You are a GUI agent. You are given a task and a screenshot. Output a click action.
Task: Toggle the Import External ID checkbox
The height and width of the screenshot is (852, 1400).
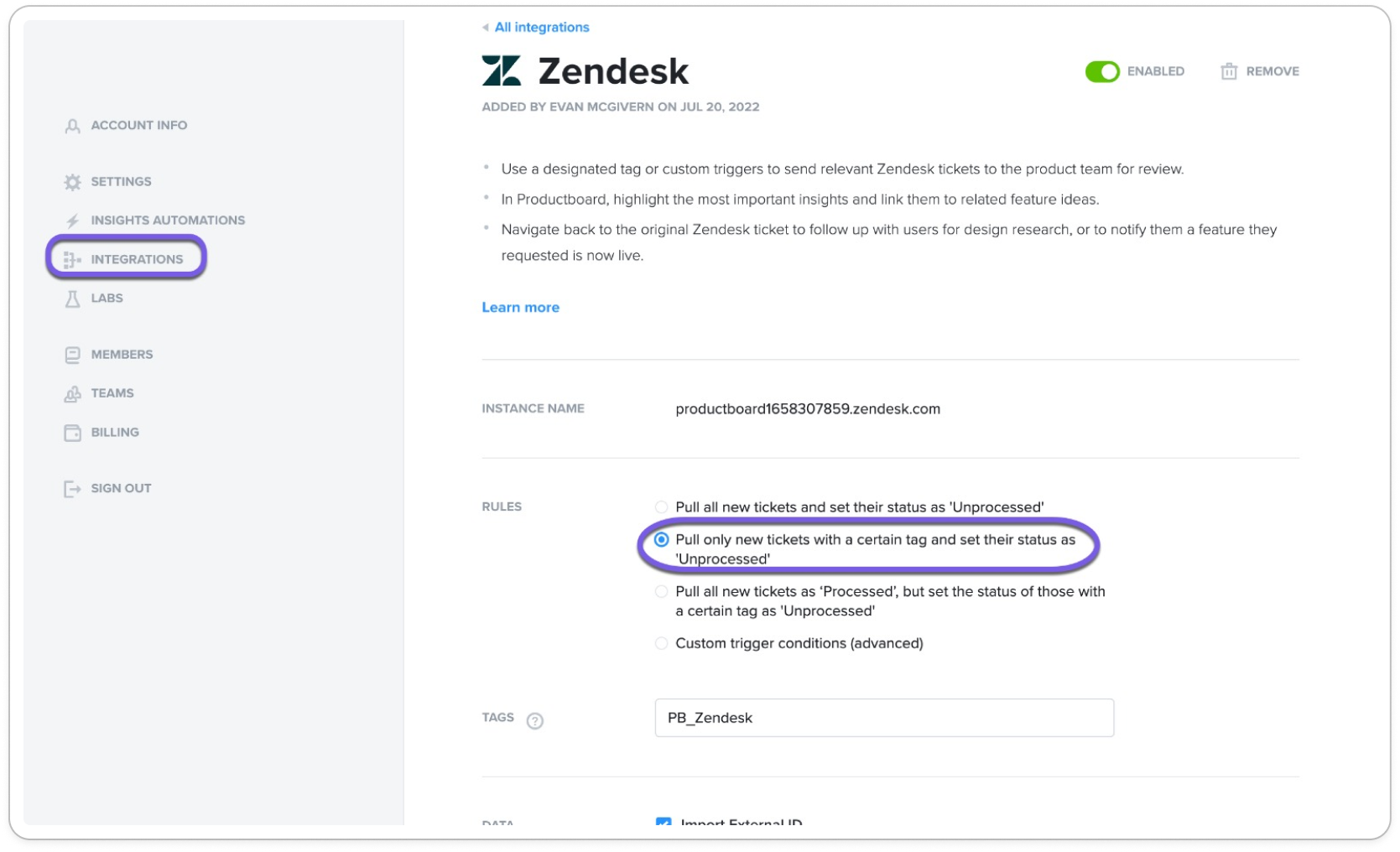tap(664, 823)
